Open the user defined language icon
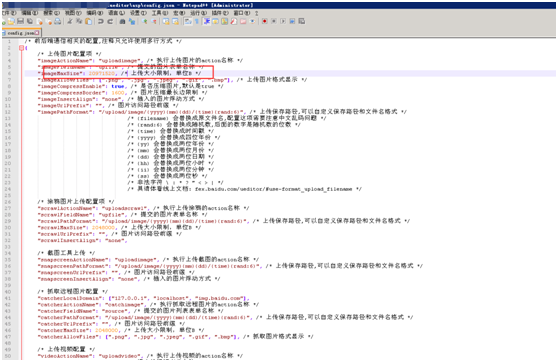This screenshot has width=558, height=362. pos(215,21)
